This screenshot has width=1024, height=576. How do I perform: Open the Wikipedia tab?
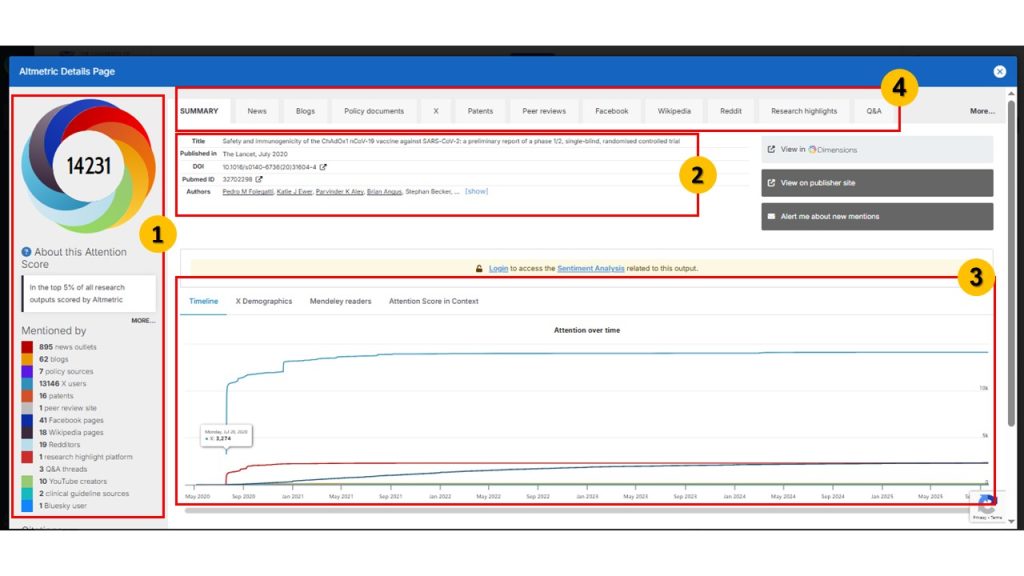(x=674, y=111)
